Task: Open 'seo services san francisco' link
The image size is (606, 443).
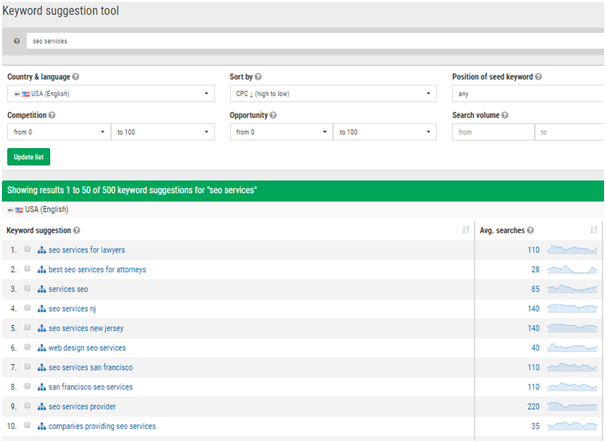Action: pos(91,367)
